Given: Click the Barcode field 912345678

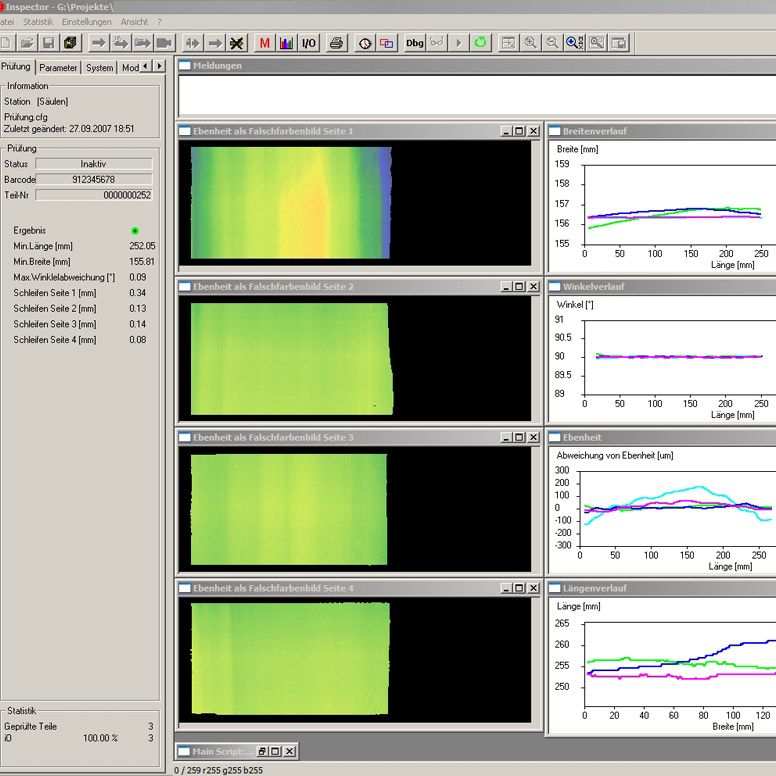Looking at the screenshot, I should (x=94, y=179).
